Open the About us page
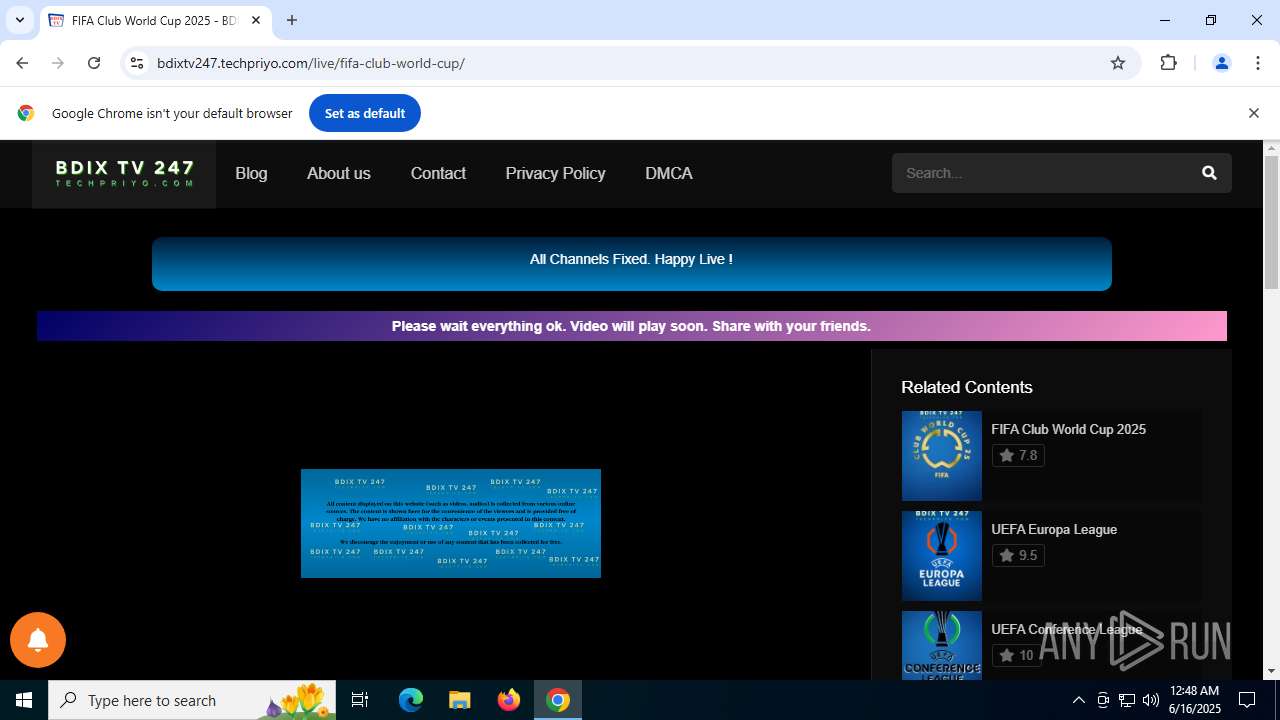Viewport: 1280px width, 720px height. pos(339,173)
